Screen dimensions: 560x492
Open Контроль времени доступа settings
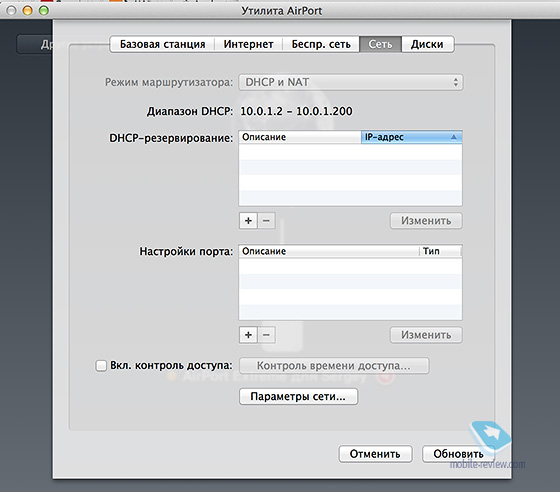pos(334,366)
